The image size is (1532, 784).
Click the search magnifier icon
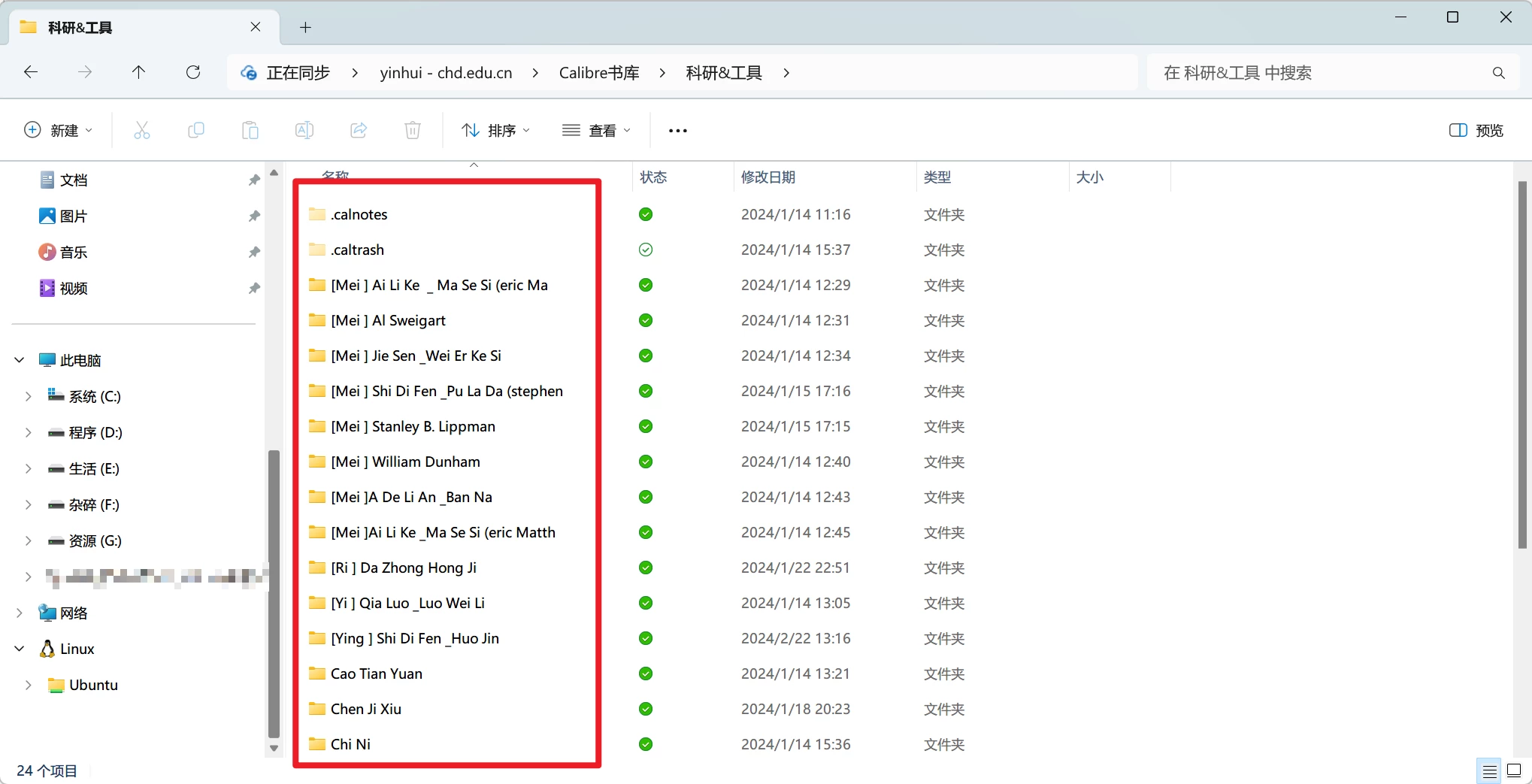pos(1499,73)
